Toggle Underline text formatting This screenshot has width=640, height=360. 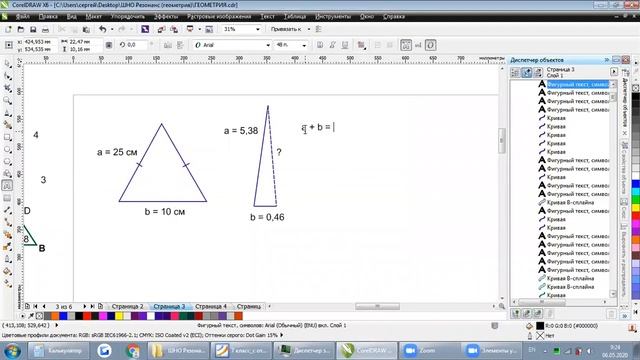345,45
